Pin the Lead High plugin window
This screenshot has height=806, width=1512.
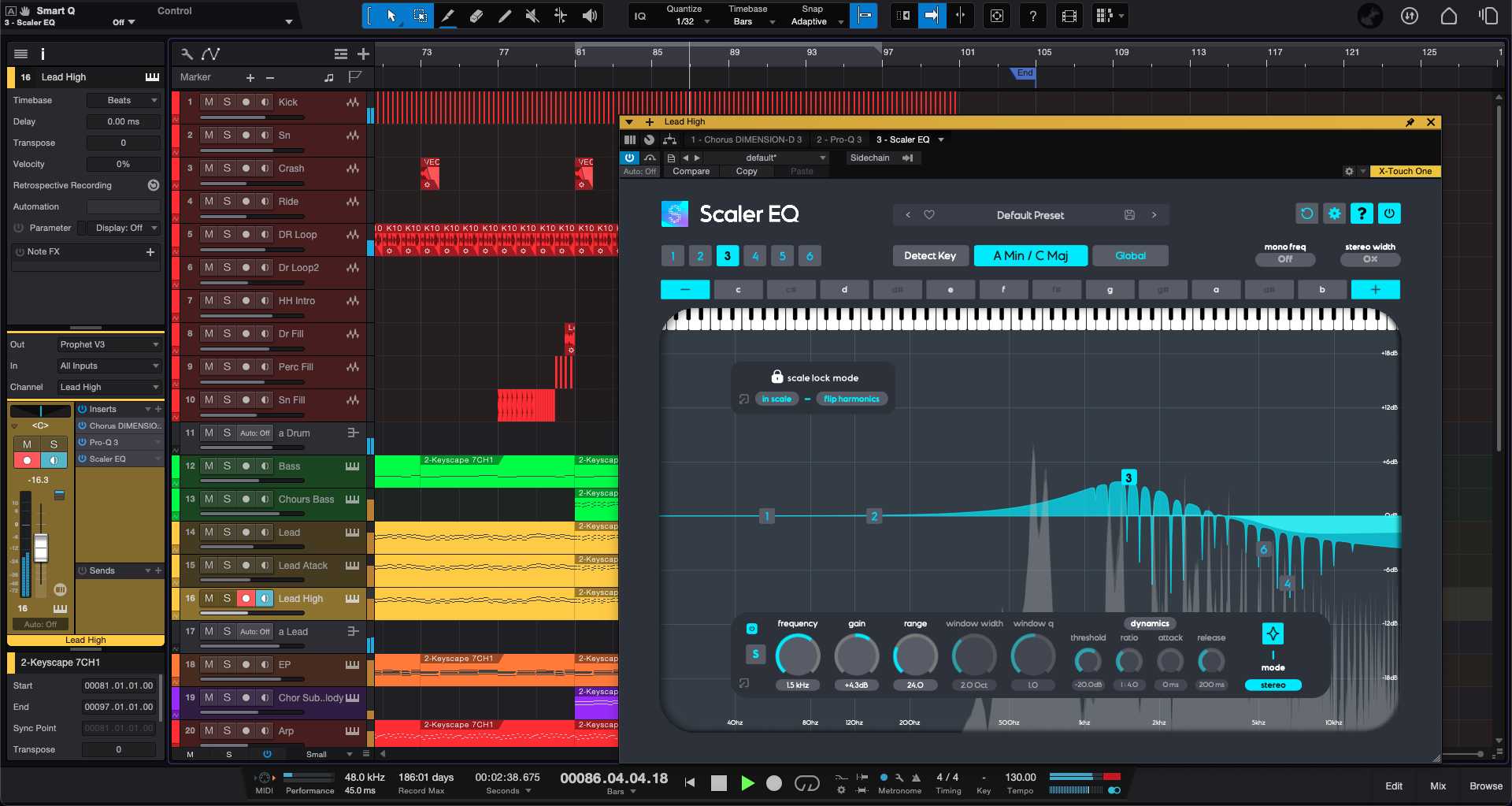(x=1410, y=122)
